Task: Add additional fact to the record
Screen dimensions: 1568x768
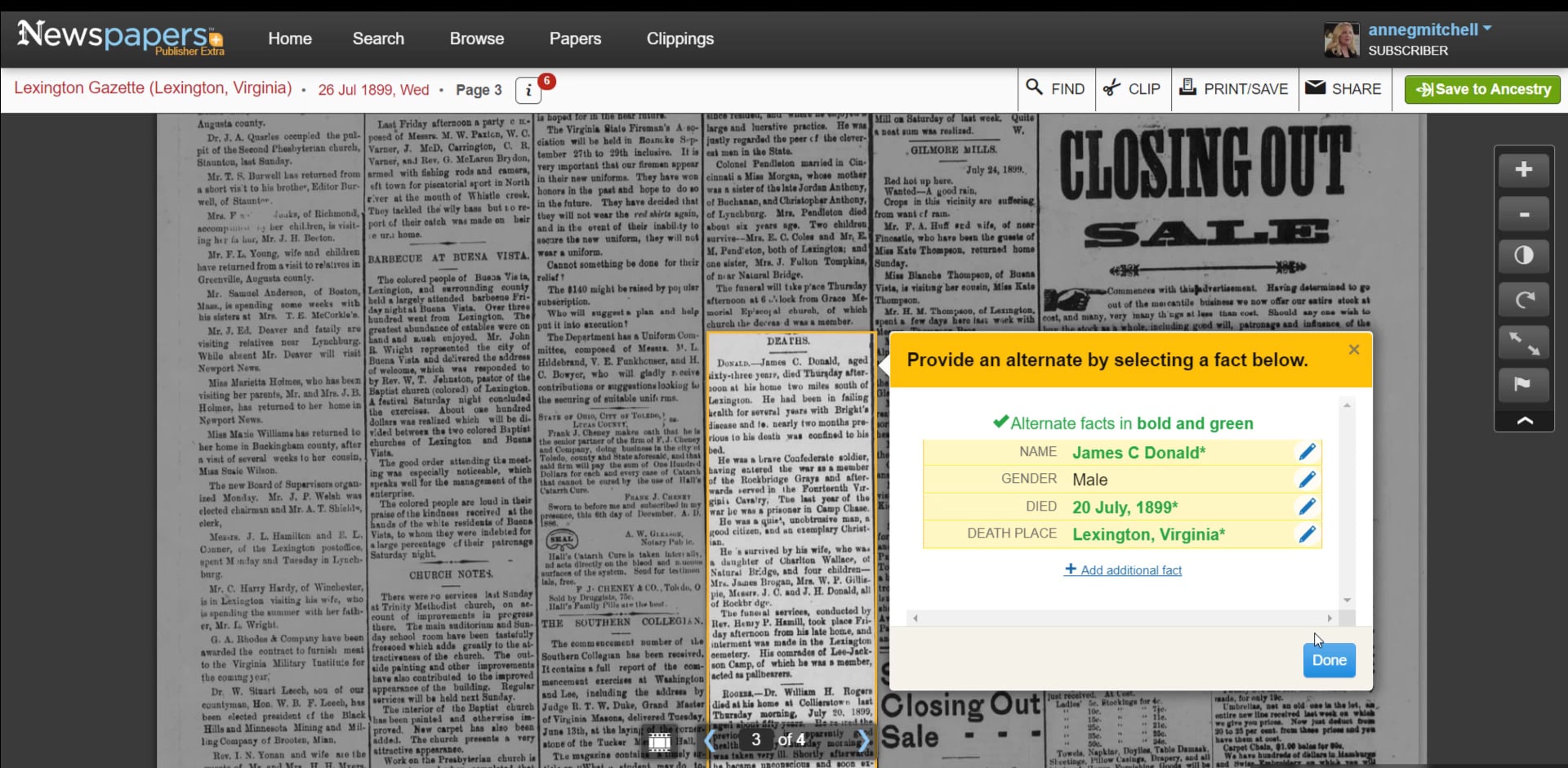Action: point(1122,570)
